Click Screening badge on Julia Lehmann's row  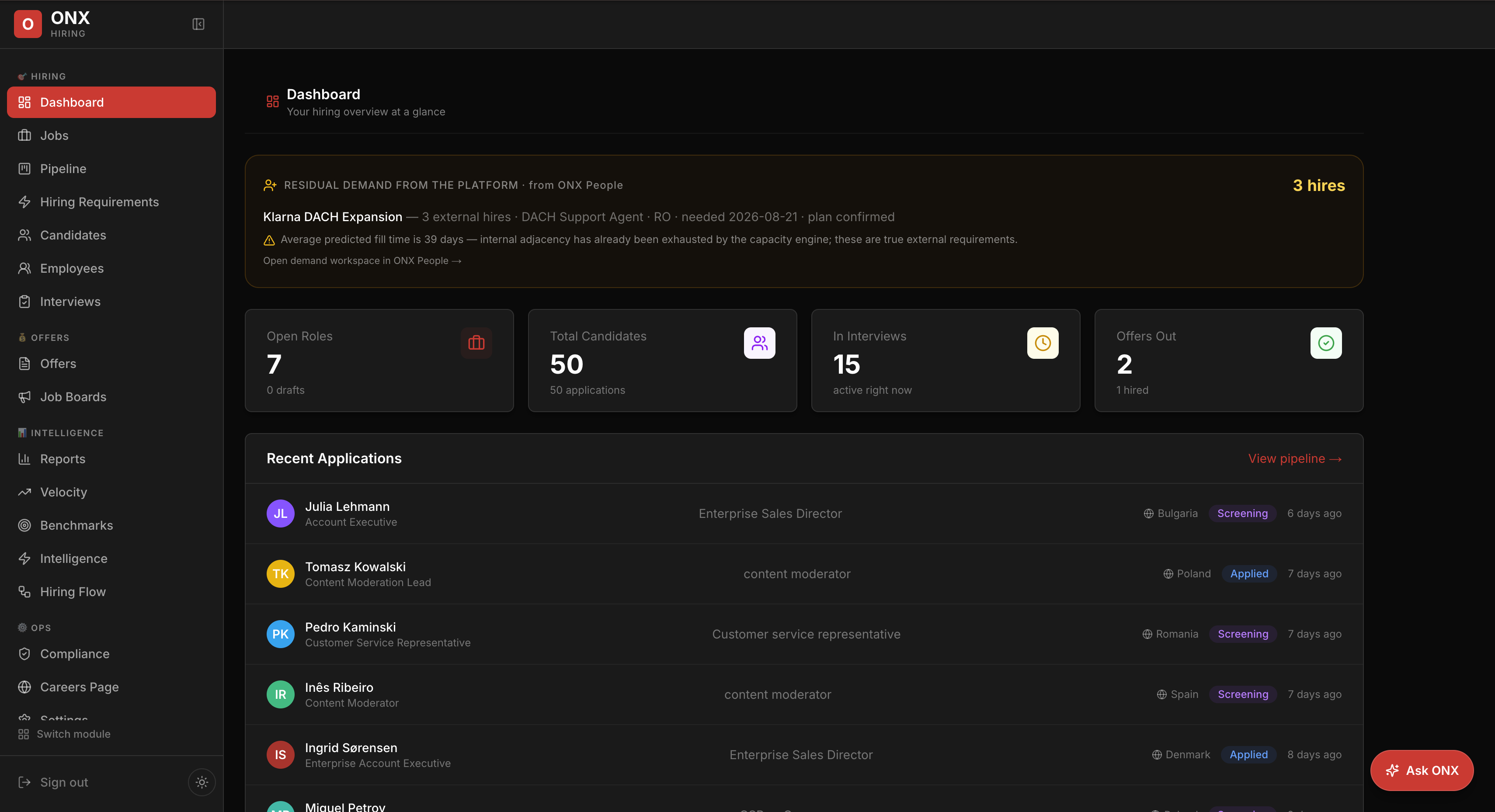[x=1242, y=514]
